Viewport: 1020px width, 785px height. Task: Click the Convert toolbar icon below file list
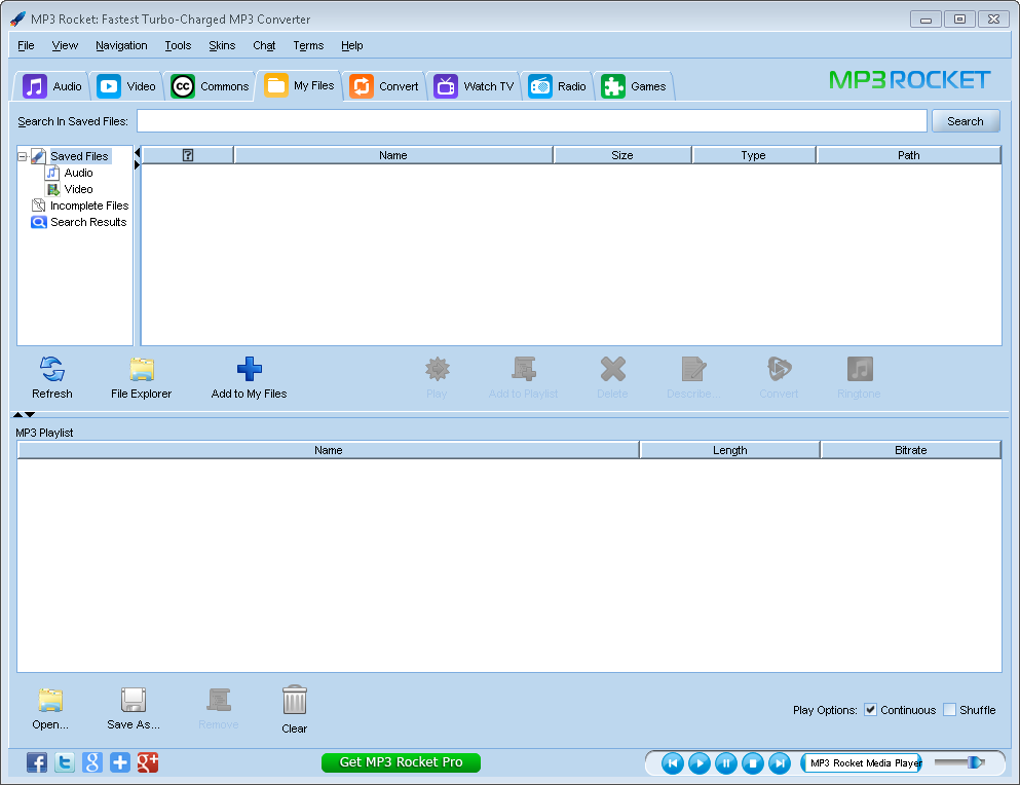[779, 369]
